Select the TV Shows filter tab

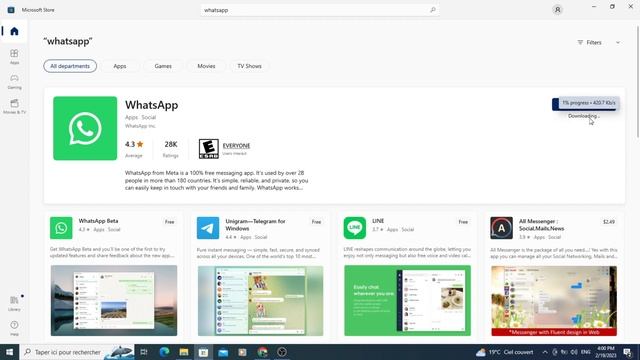tap(249, 66)
